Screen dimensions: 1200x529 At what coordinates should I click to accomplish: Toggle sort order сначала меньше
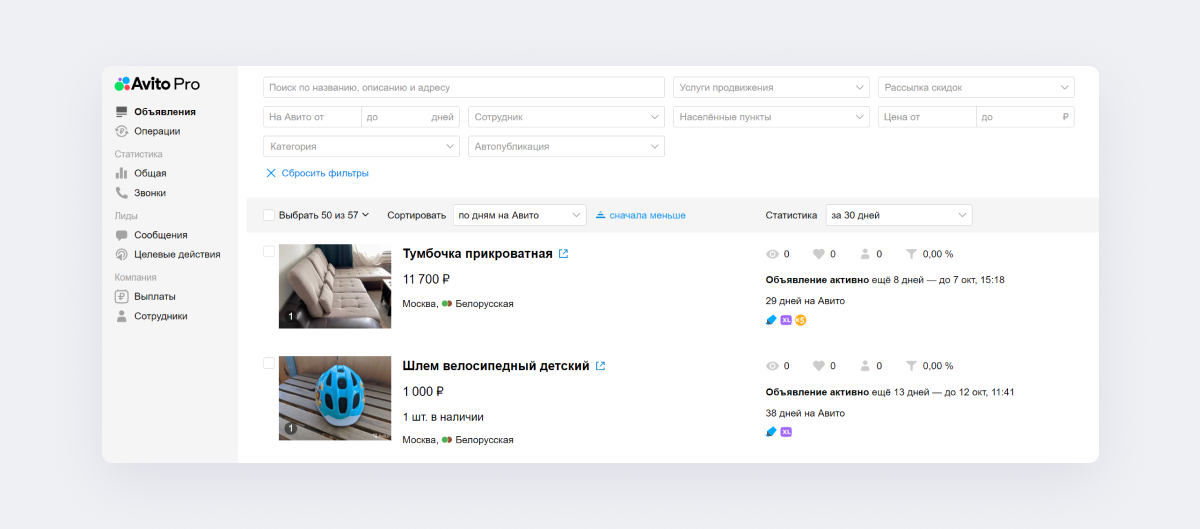[x=640, y=215]
